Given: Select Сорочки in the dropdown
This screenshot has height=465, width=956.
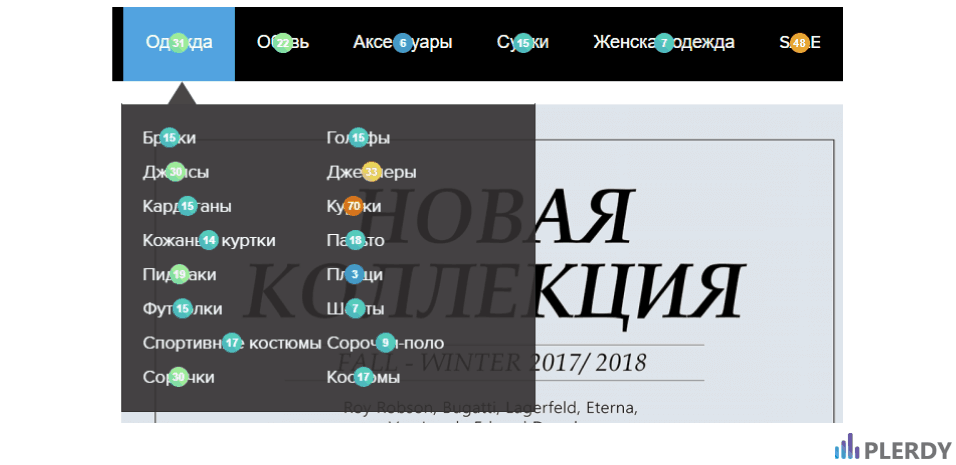Looking at the screenshot, I should 178,377.
